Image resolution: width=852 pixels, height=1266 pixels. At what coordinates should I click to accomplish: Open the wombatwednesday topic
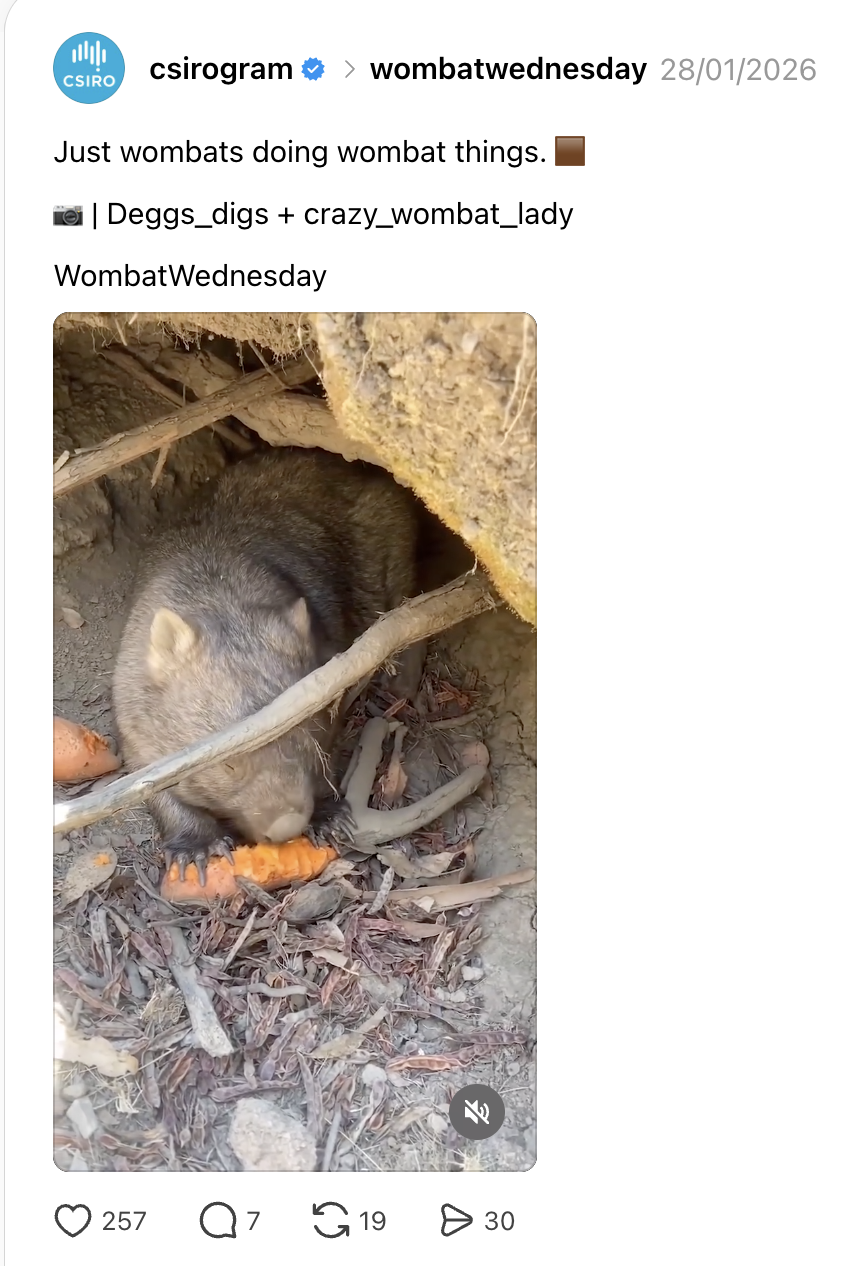[x=508, y=69]
